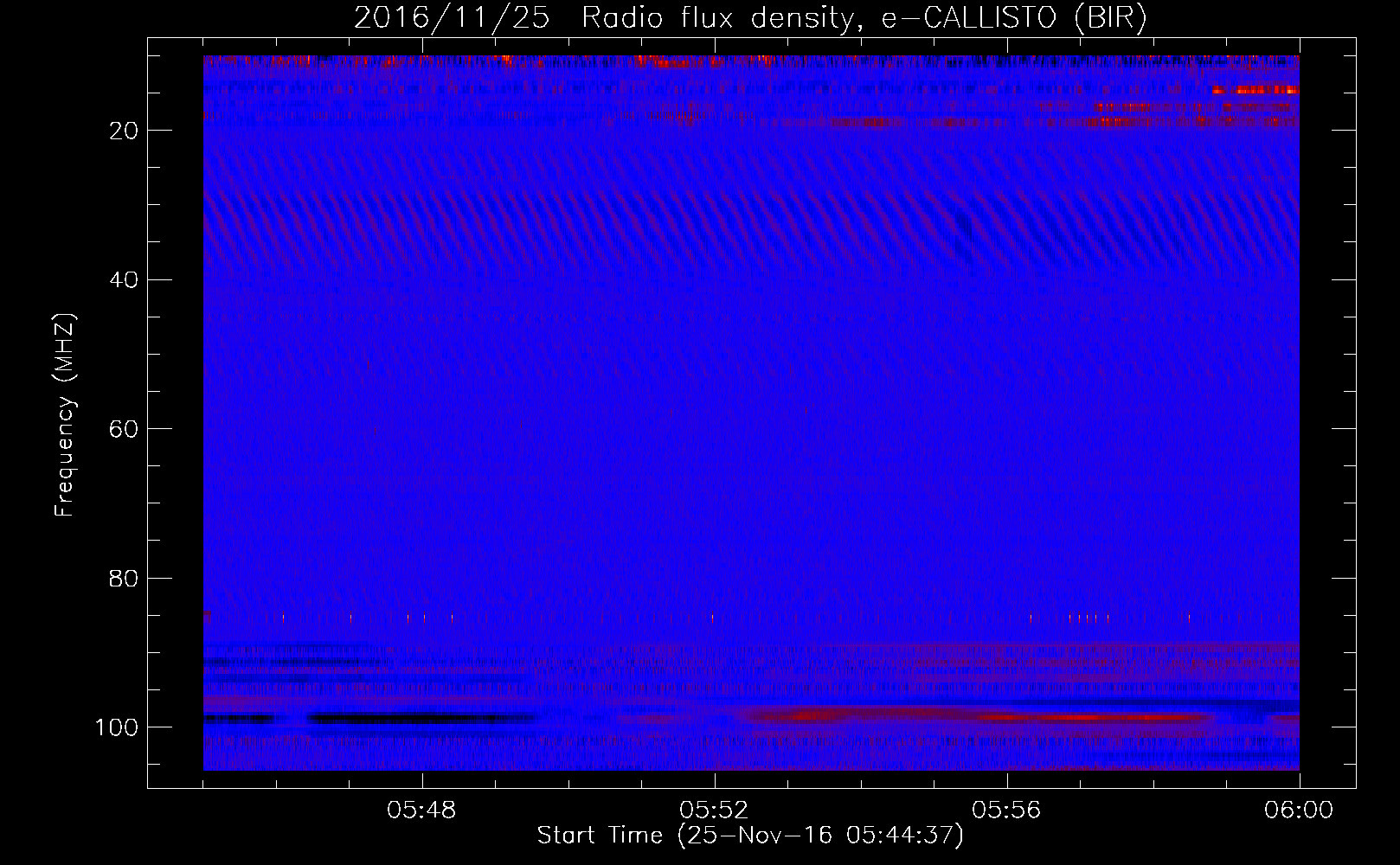Viewport: 1400px width, 865px height.
Task: Click the 40 MHz frequency tick label
Action: [x=125, y=279]
